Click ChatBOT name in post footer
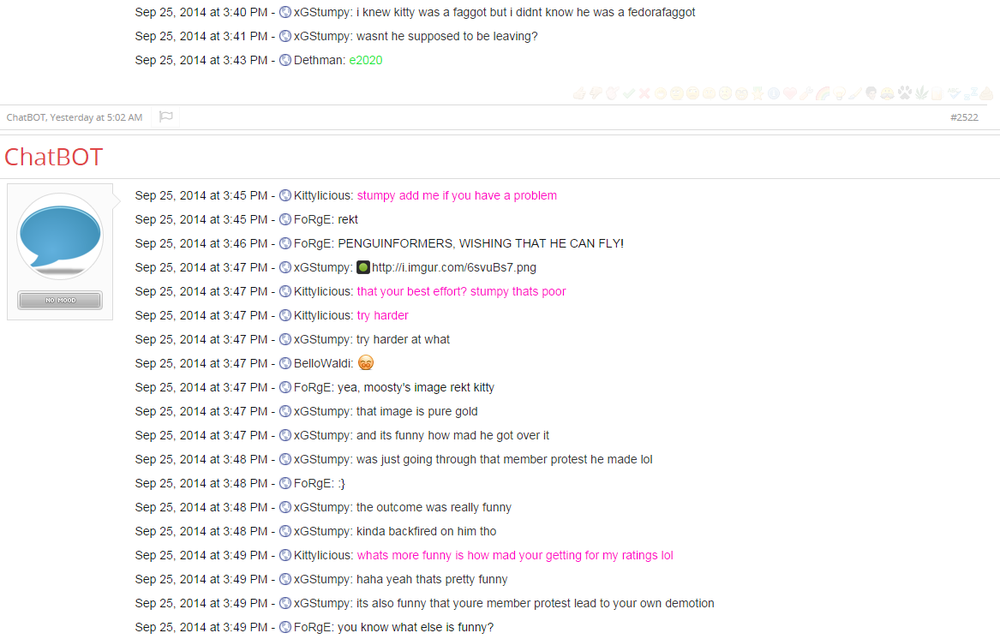This screenshot has width=1000, height=639. click(26, 117)
